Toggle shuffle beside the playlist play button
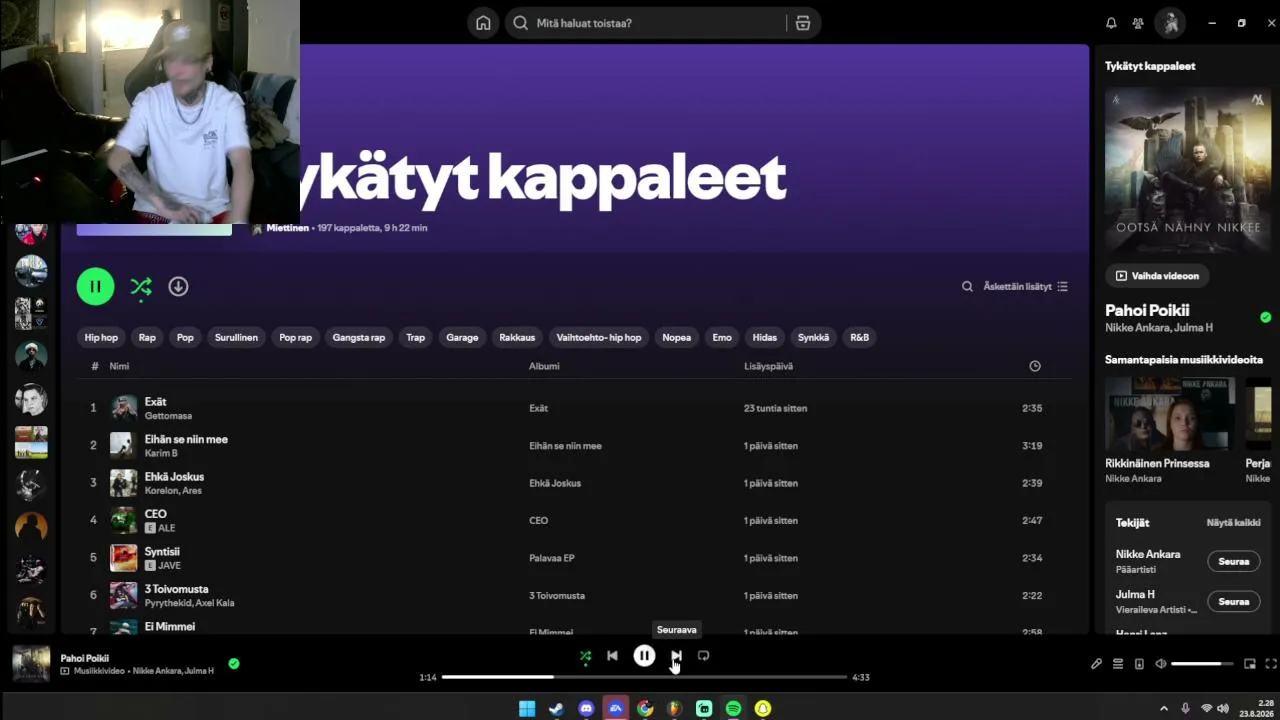 [x=141, y=287]
